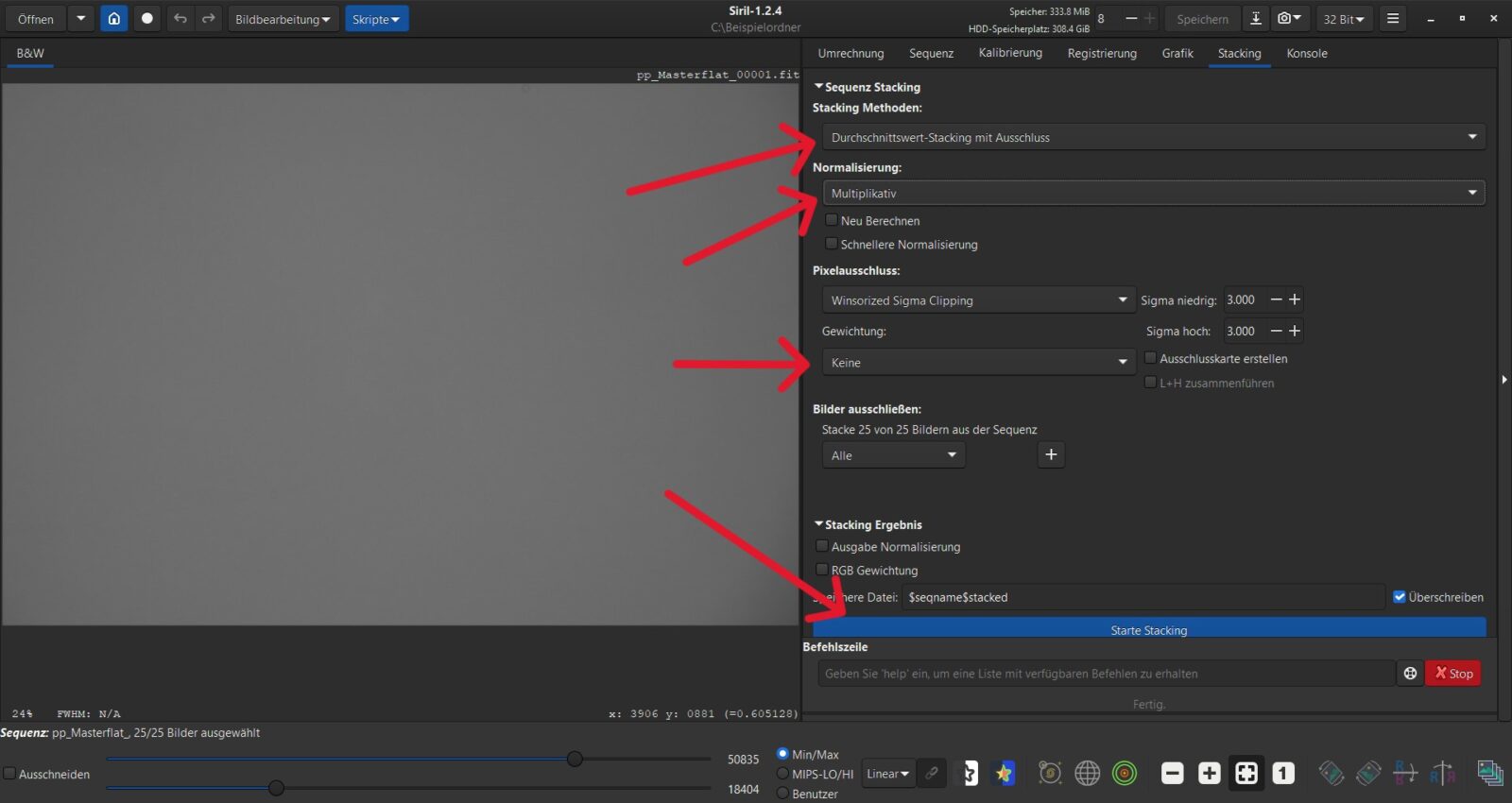Click the redo arrow icon

(208, 19)
